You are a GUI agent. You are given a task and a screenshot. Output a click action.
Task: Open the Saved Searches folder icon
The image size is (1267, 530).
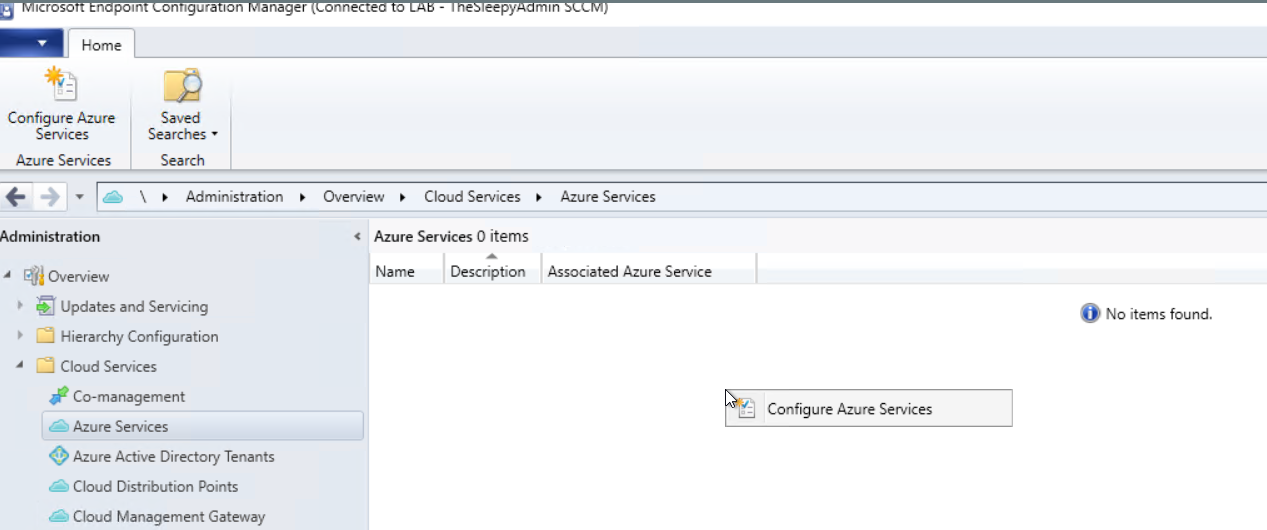[182, 86]
